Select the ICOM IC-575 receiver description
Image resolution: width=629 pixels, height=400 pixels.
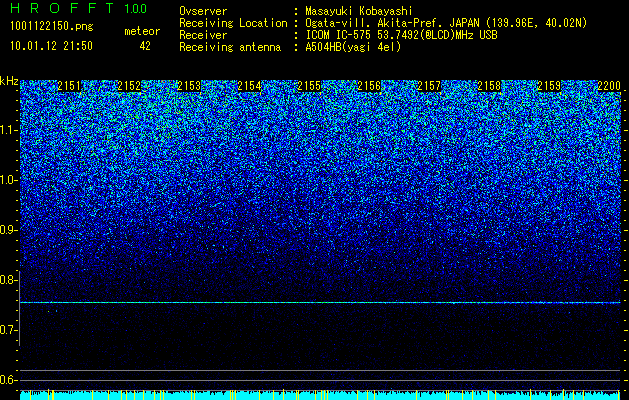pos(401,35)
